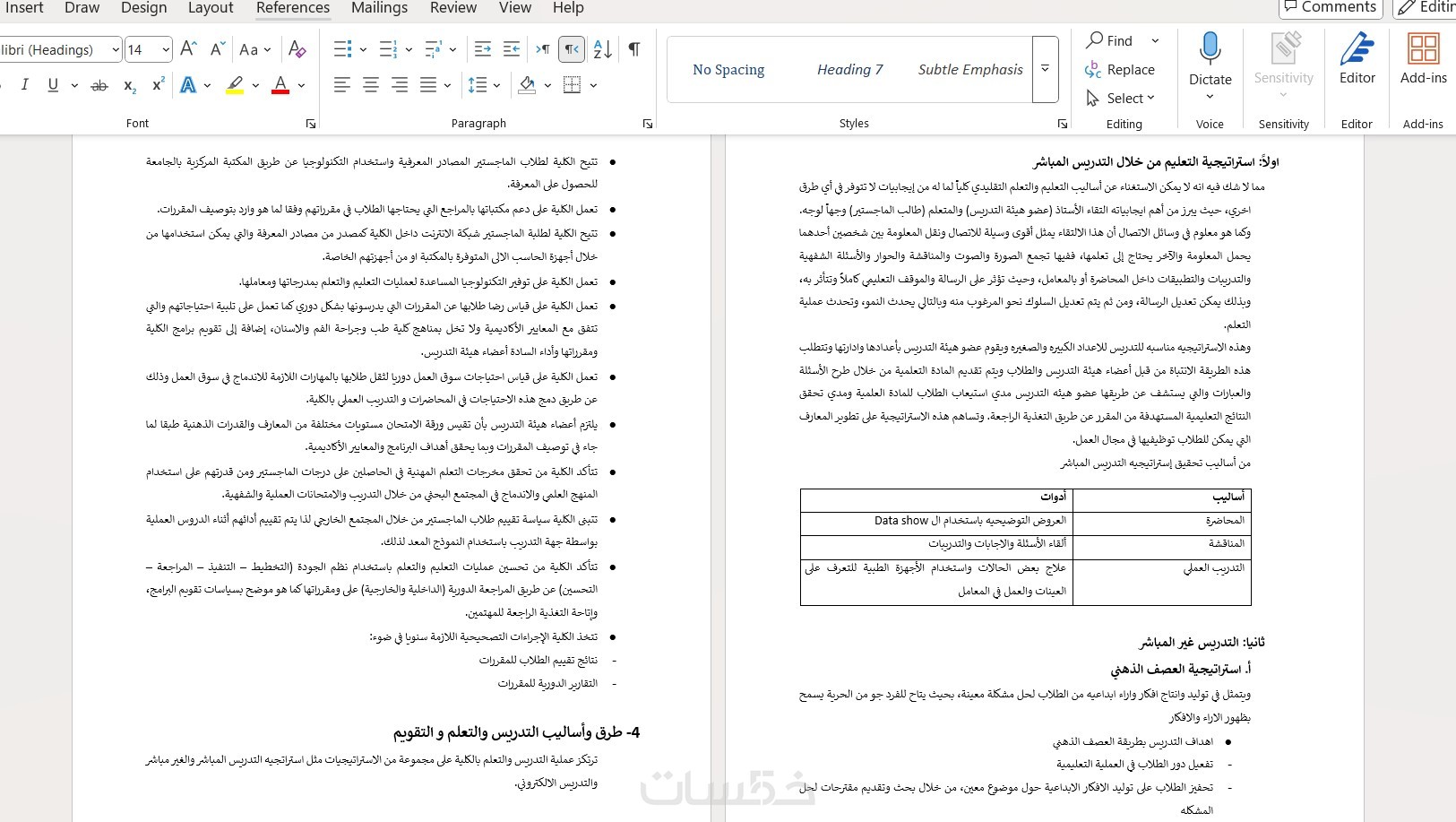Apply paragraph shading fill color
The height and width of the screenshot is (822, 1456).
(x=527, y=85)
